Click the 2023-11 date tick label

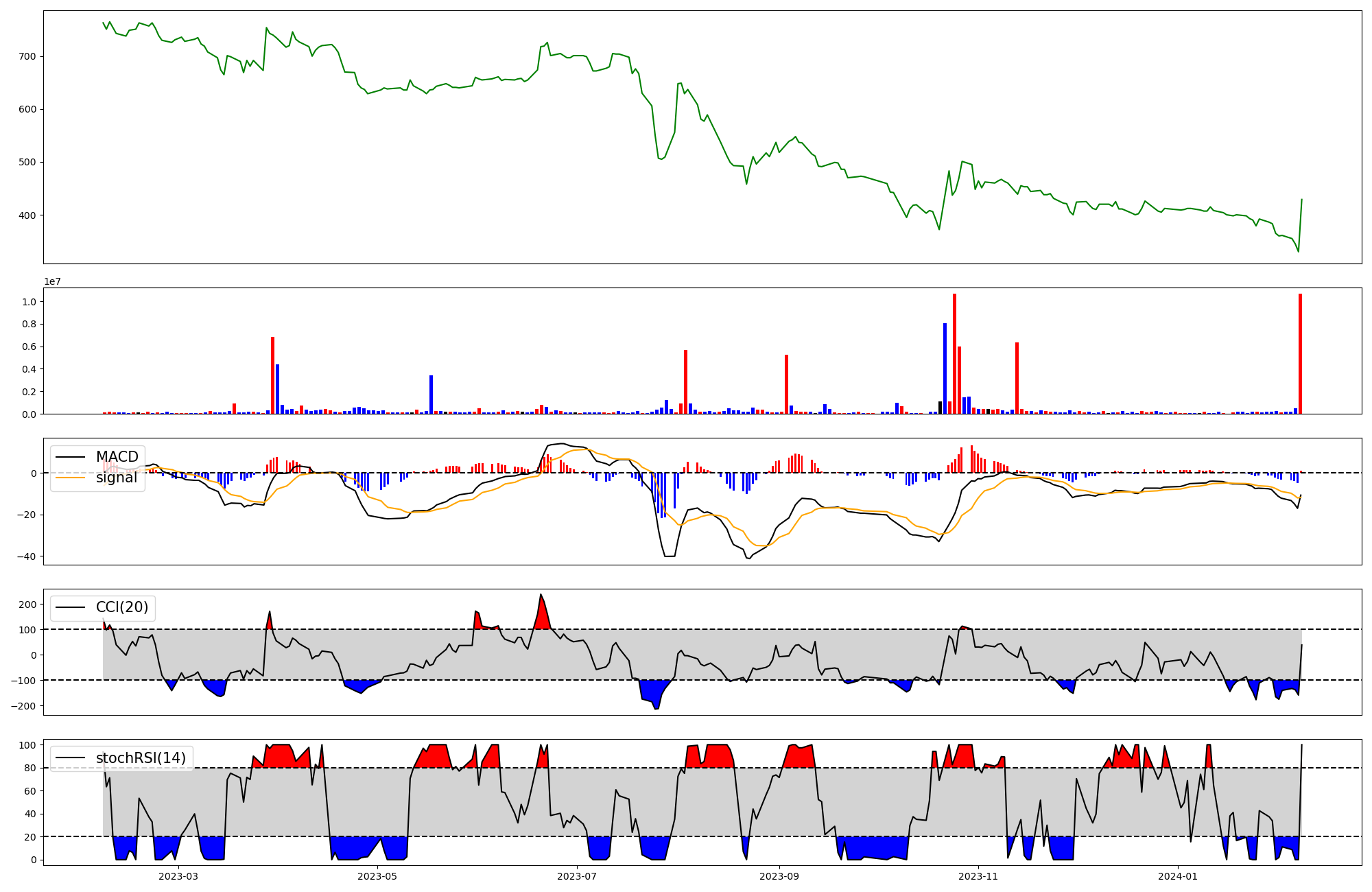tap(978, 876)
